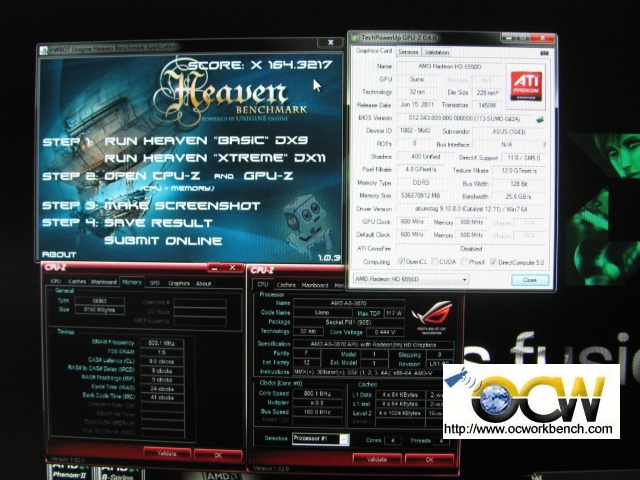Toggle the PhysX checkbox in GPU-Z

click(464, 262)
